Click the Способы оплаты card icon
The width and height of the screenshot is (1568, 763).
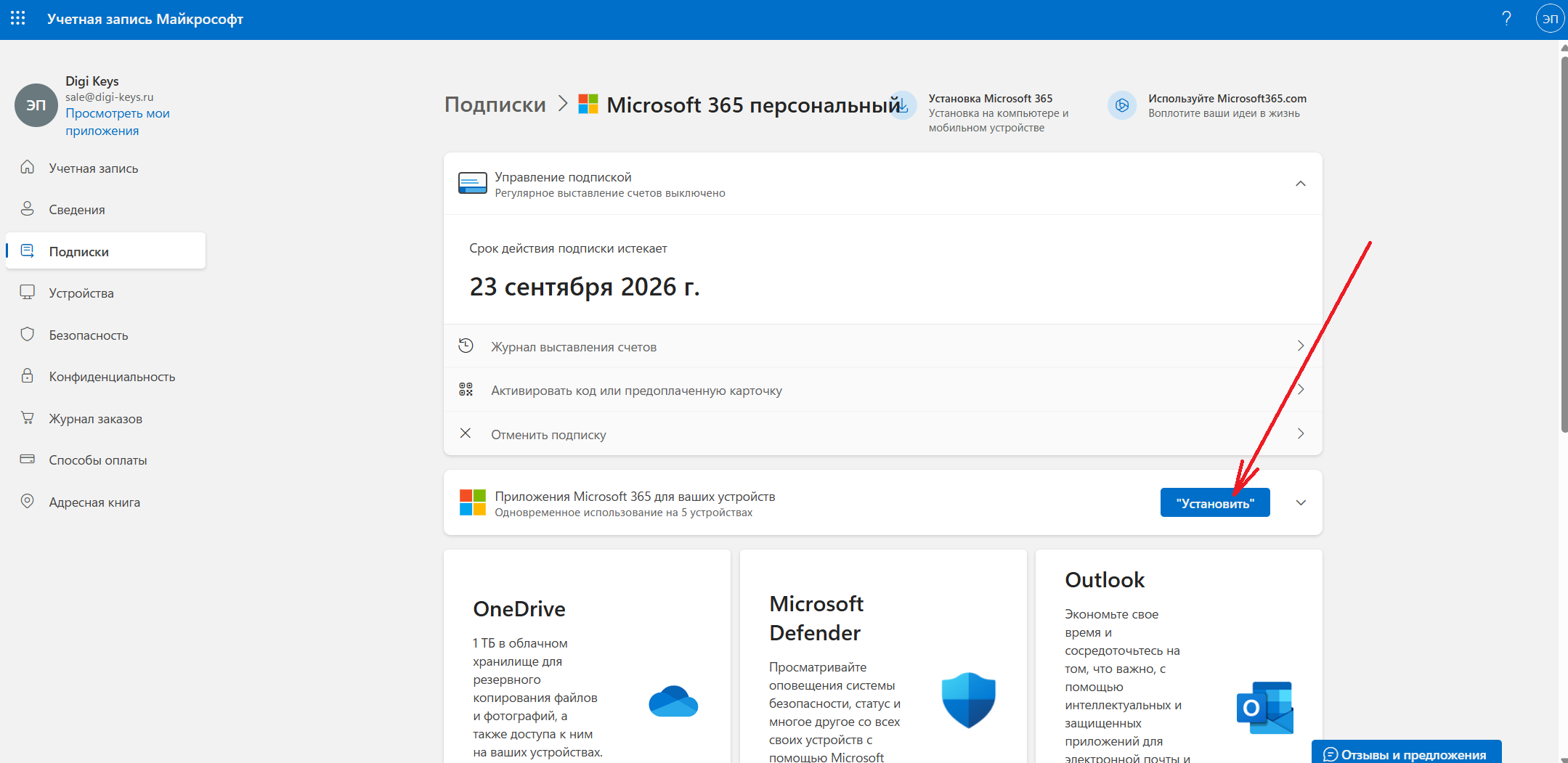click(28, 459)
